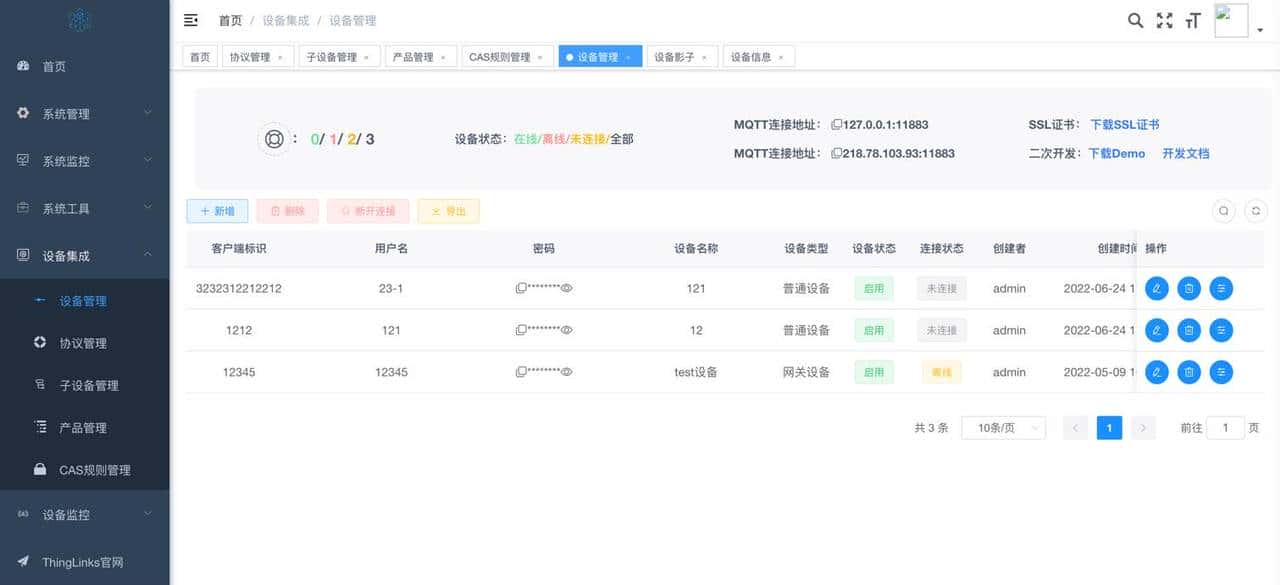Click the 下载SSL证书 link
This screenshot has height=585, width=1280.
pyautogui.click(x=1126, y=124)
